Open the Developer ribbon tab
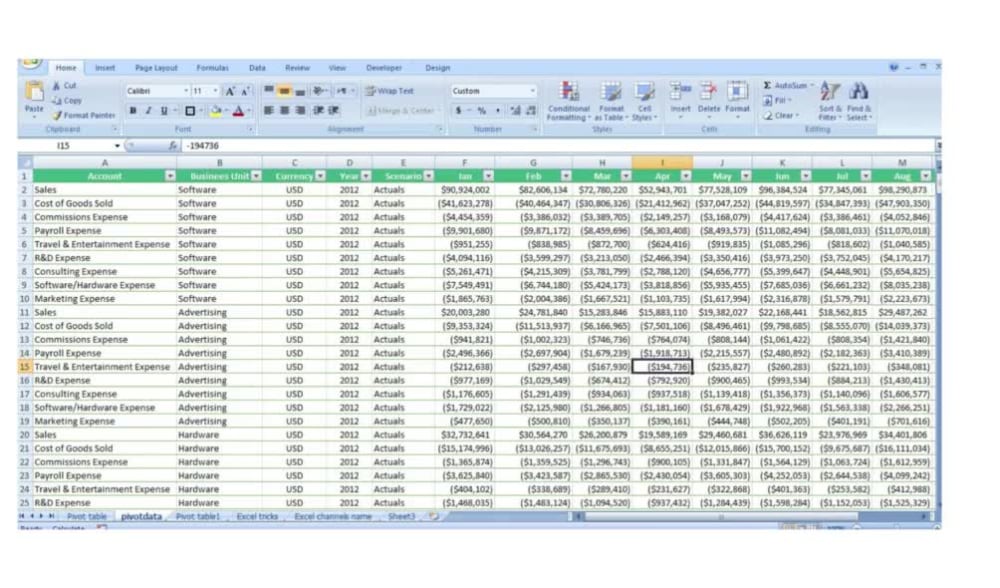1000x588 pixels. [x=384, y=68]
